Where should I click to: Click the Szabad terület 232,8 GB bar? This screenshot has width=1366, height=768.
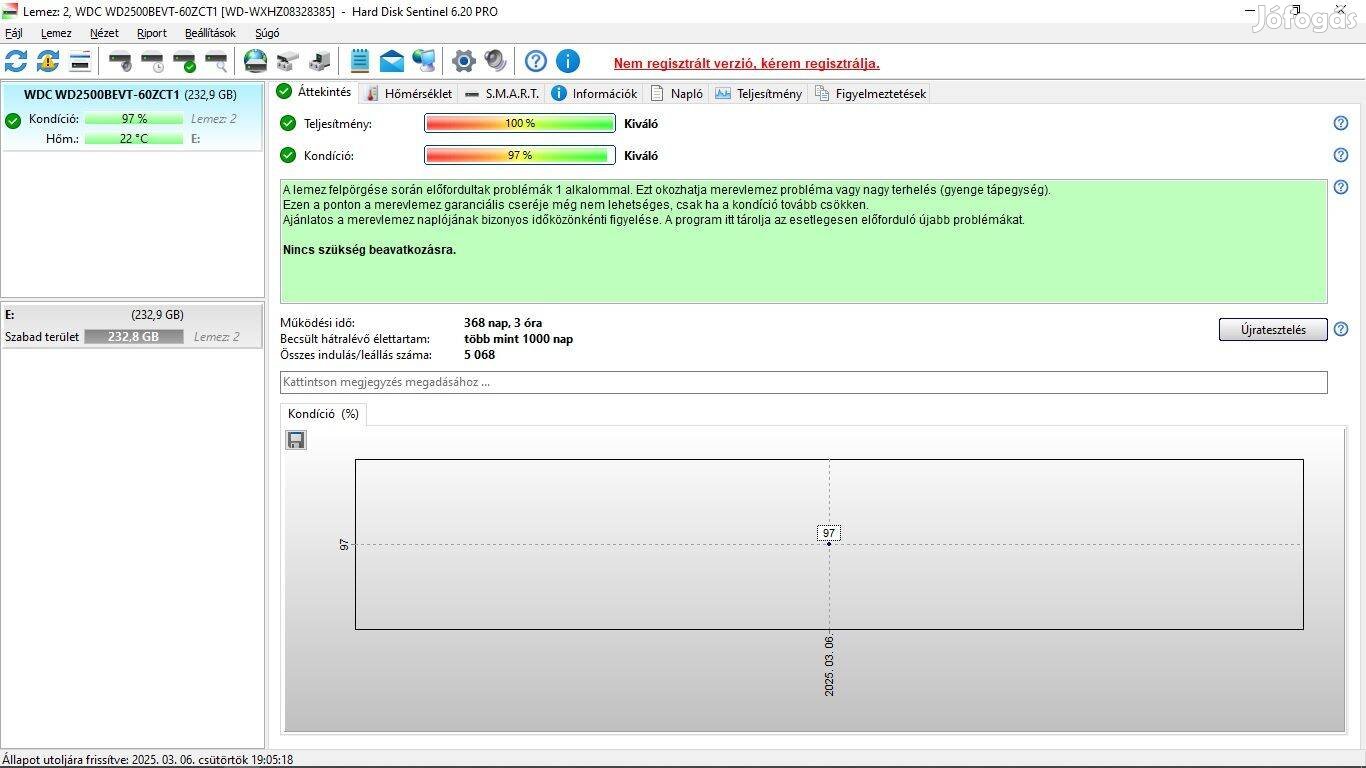click(134, 337)
